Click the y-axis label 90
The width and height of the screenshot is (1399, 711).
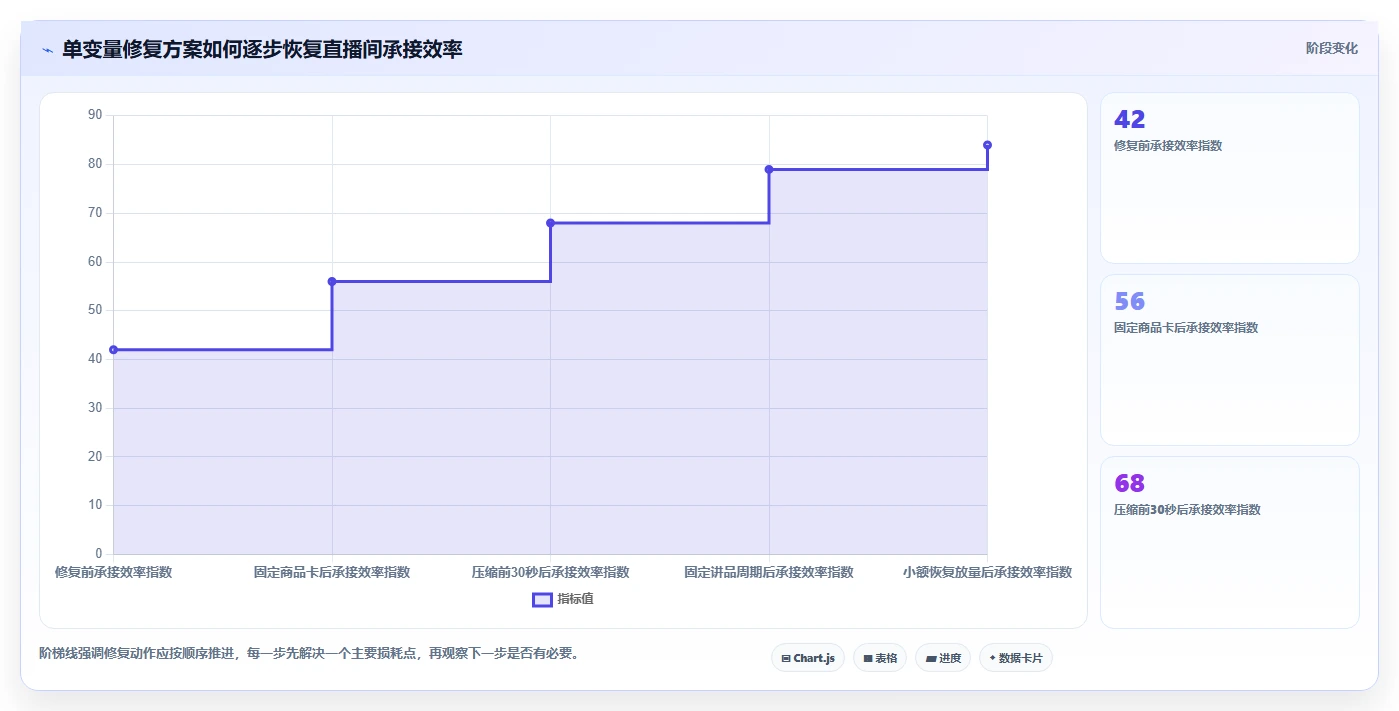point(95,115)
